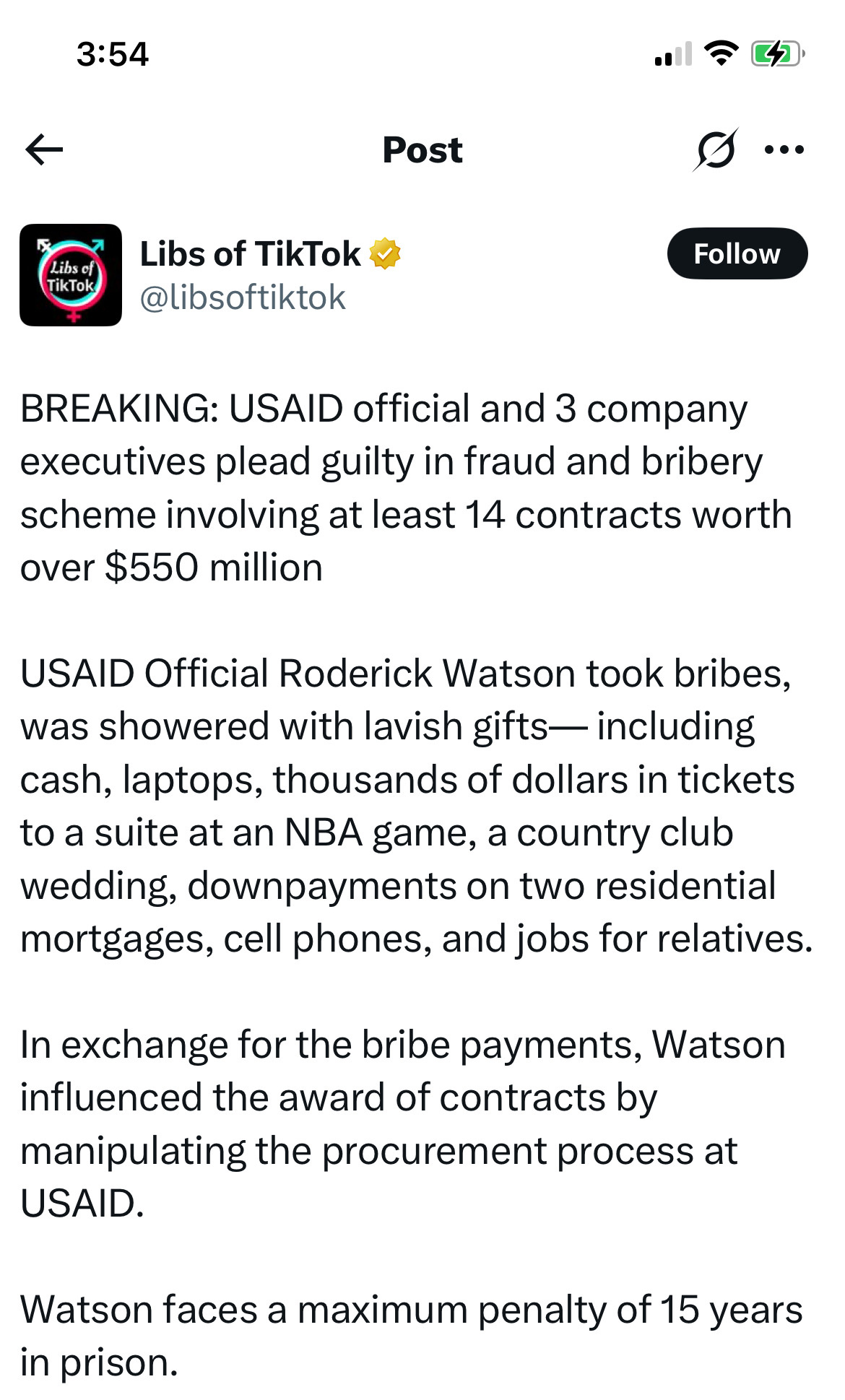Open the Libs of TikTok profile picture
Screen dimensions: 845x1400
pos(71,275)
